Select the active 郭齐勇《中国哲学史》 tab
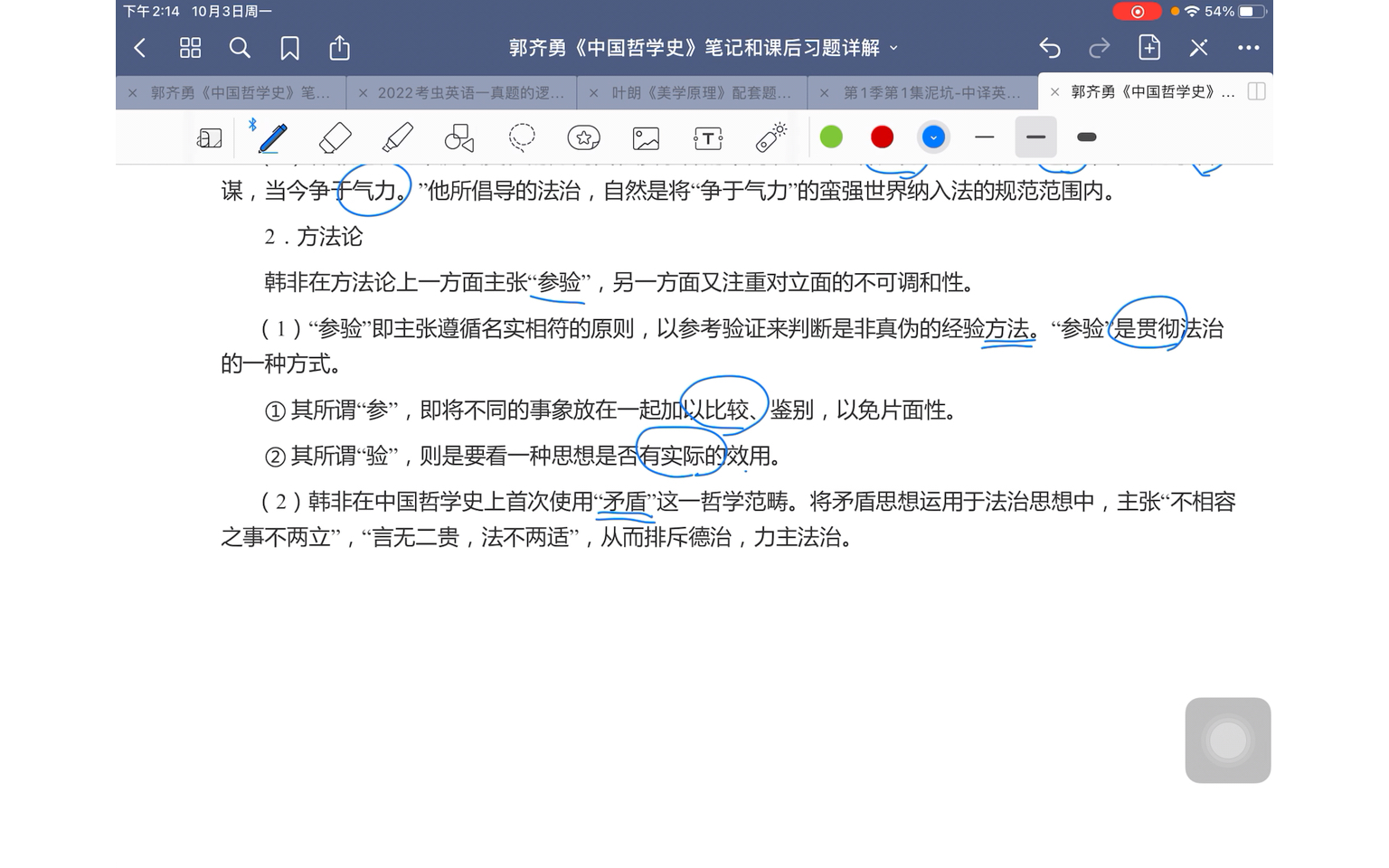 pyautogui.click(x=1152, y=91)
